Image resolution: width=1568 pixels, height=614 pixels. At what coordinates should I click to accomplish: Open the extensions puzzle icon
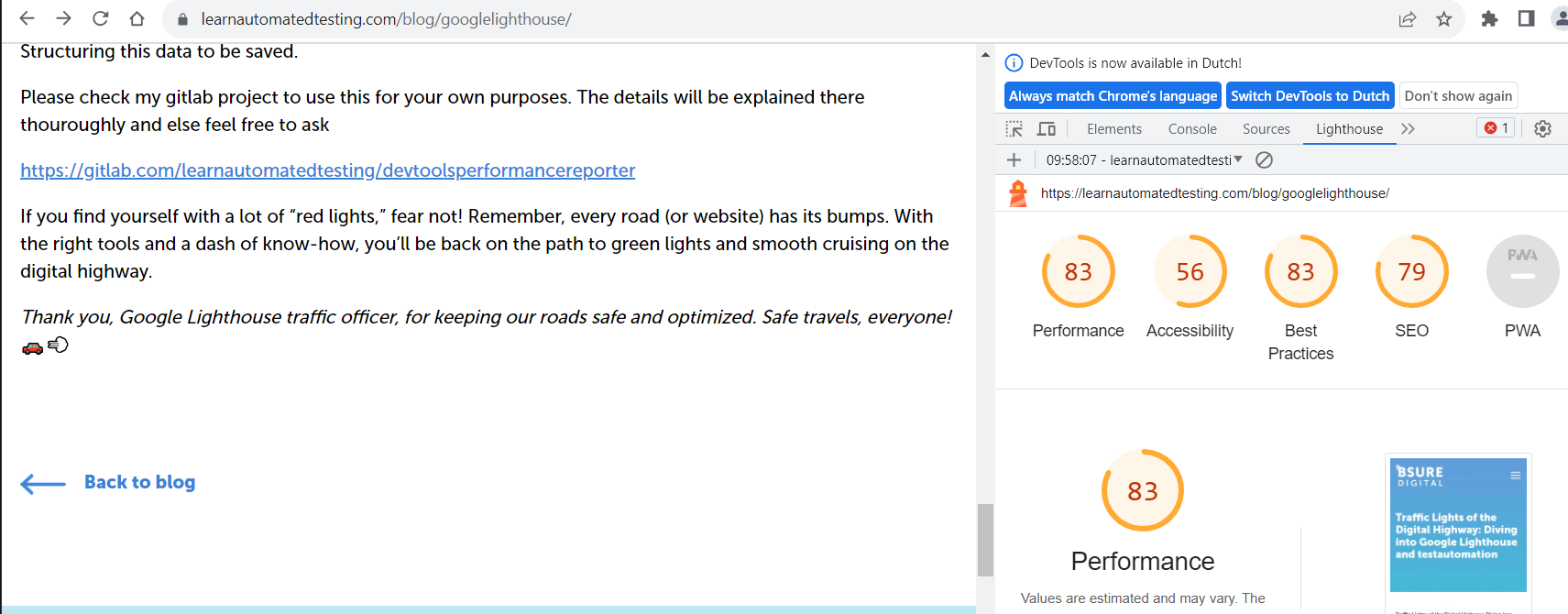pos(1489,18)
